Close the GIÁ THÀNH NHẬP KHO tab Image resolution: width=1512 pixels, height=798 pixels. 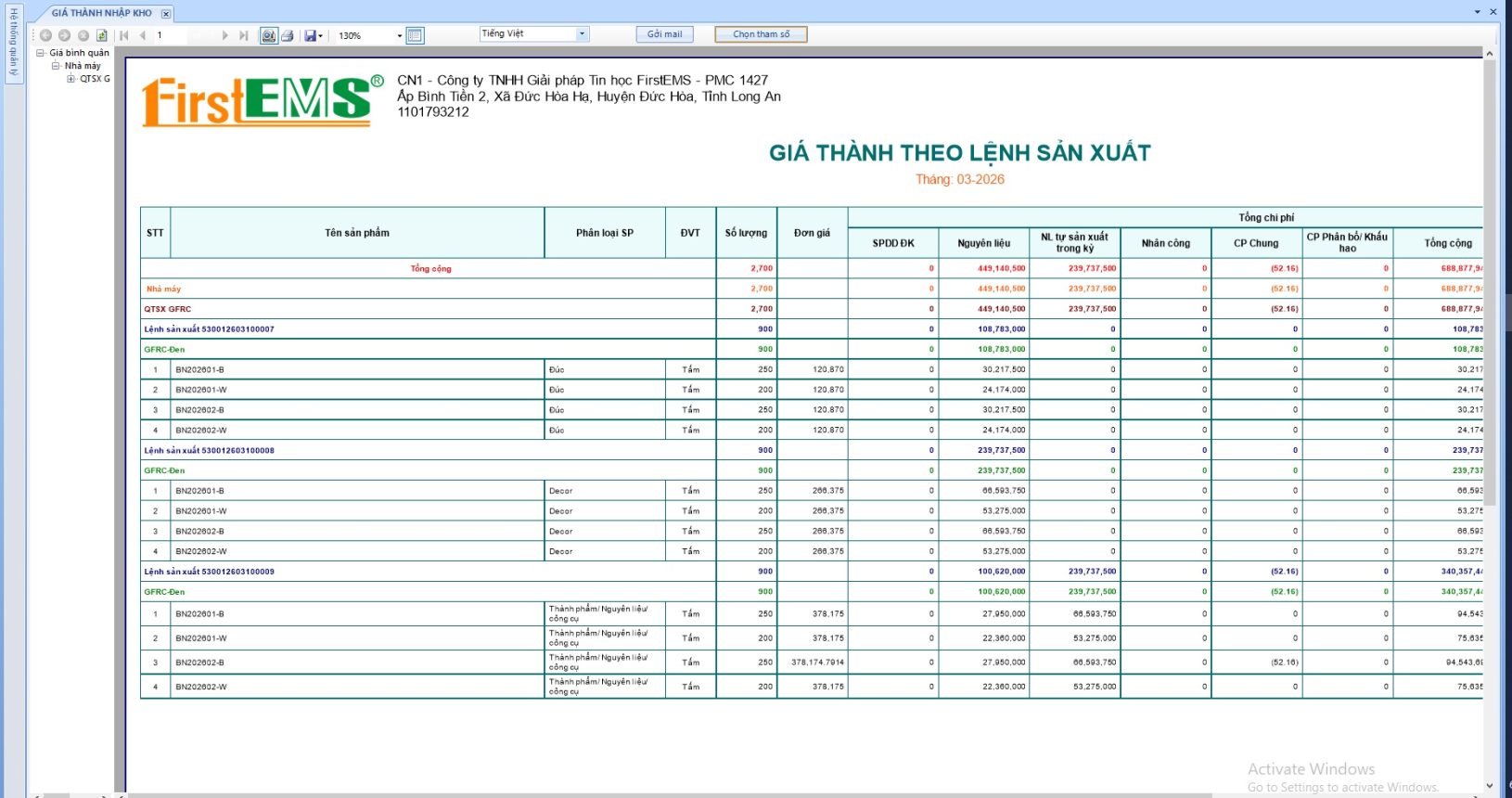pos(166,14)
